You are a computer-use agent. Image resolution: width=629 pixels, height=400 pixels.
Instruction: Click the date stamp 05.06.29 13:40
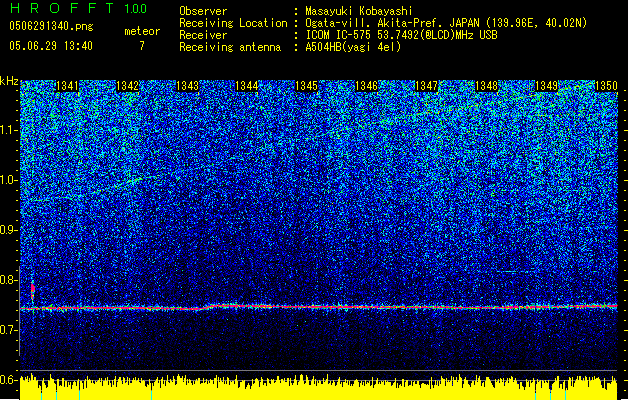coord(51,46)
